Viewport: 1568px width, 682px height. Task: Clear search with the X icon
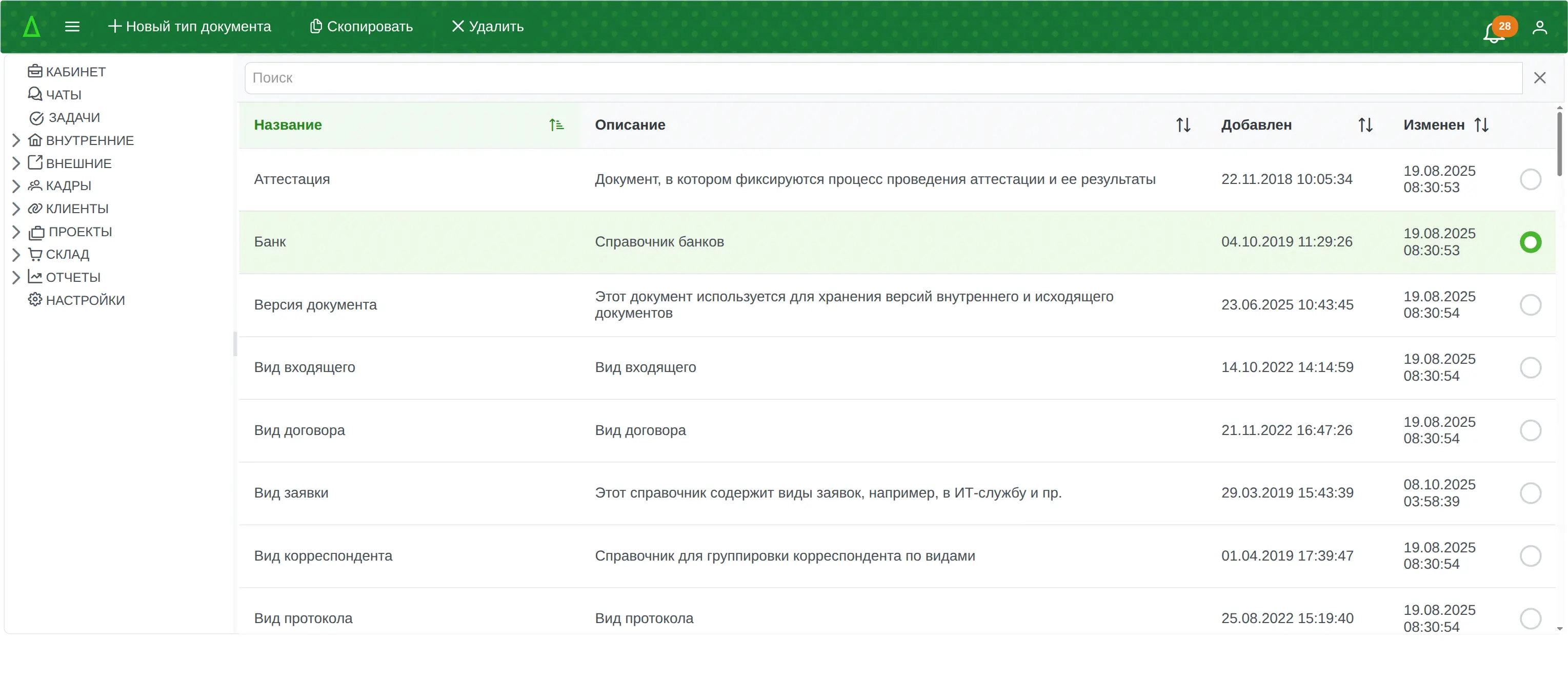click(1539, 78)
